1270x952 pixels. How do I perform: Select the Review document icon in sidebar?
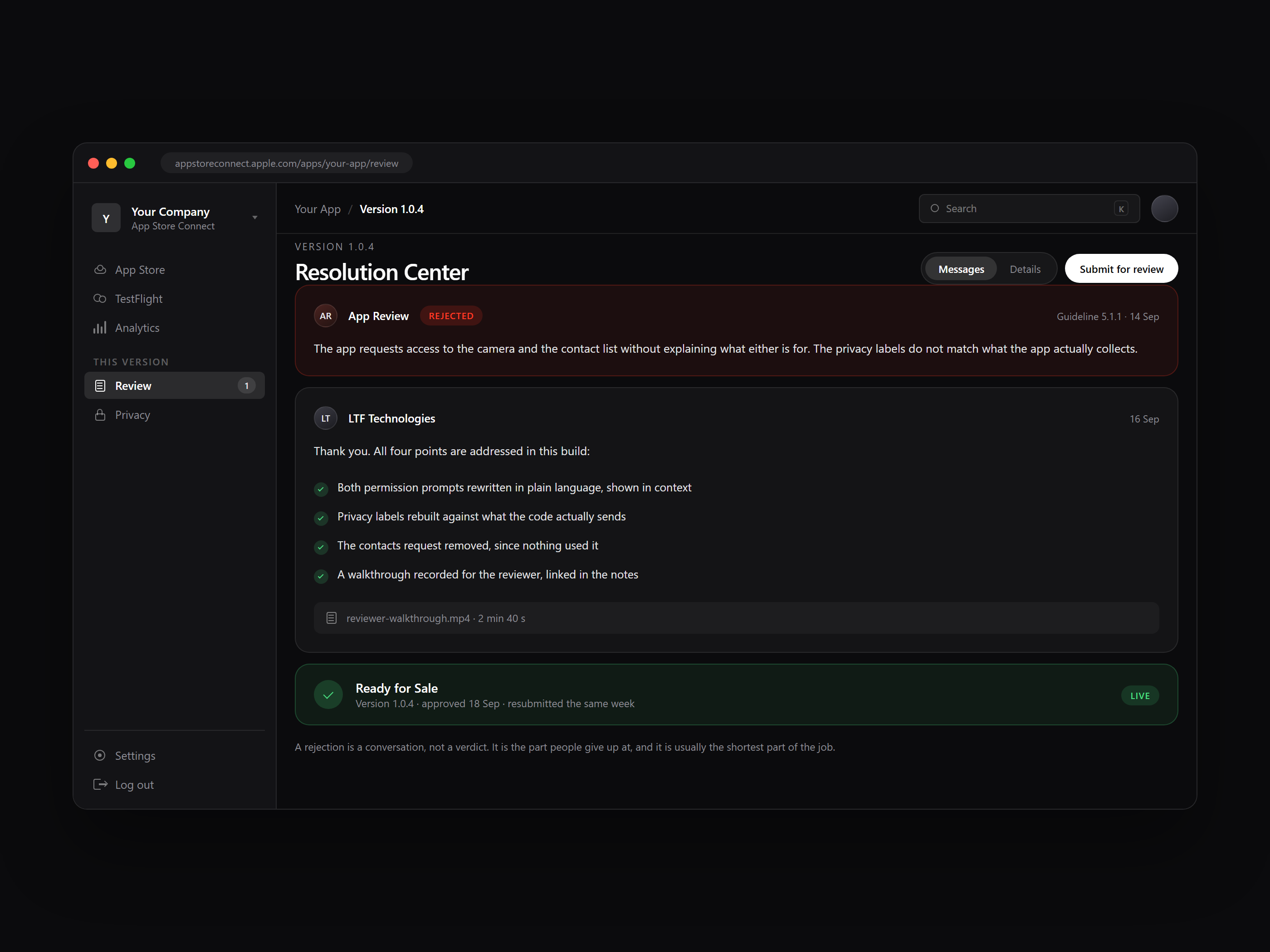100,386
